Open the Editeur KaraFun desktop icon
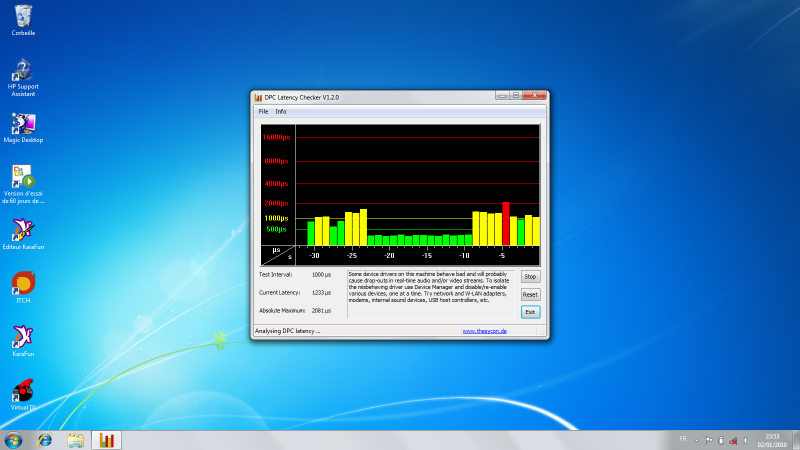Screen dimensions: 800x450 pyautogui.click(x=23, y=231)
